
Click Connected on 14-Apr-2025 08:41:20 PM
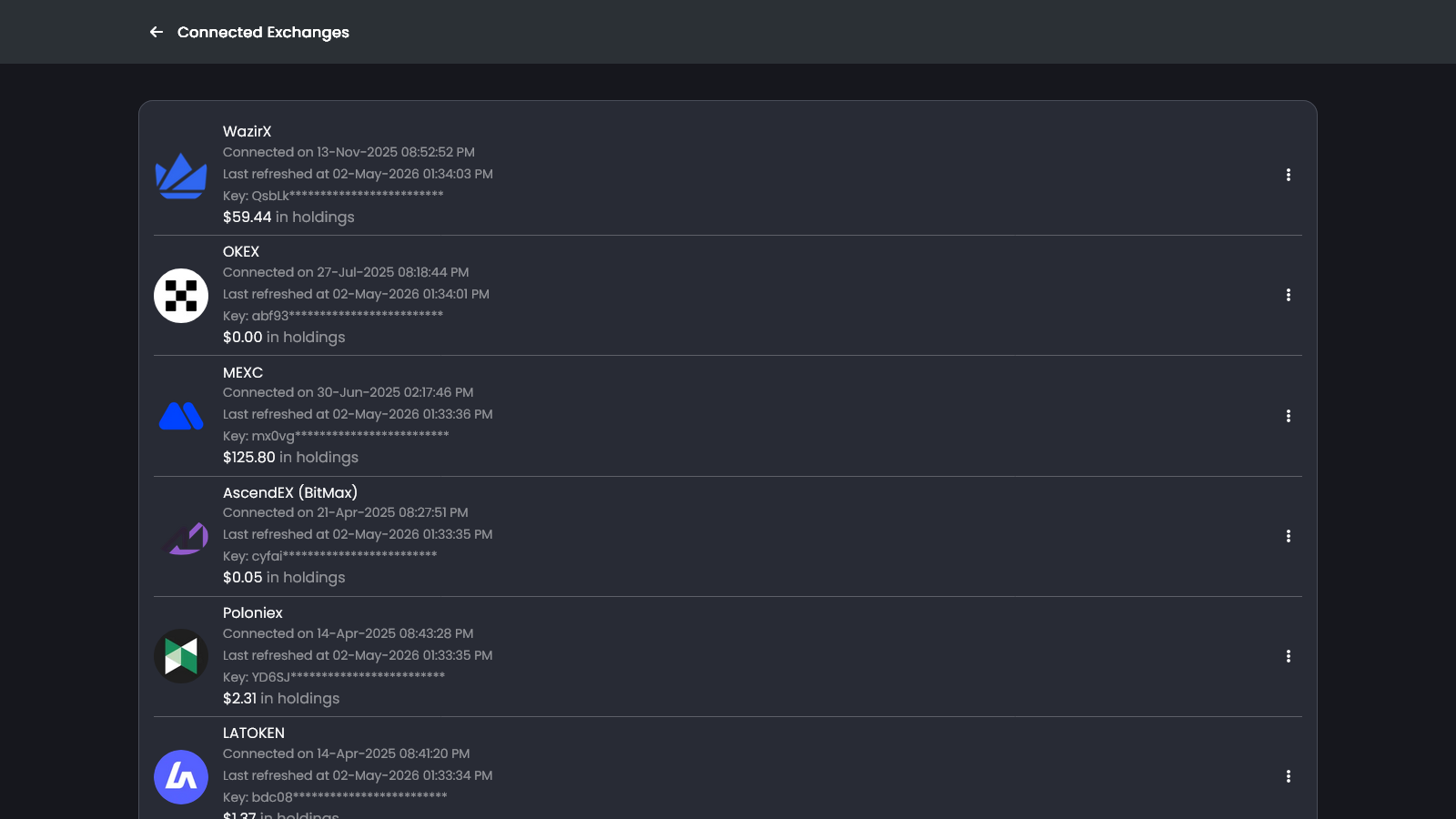[347, 753]
